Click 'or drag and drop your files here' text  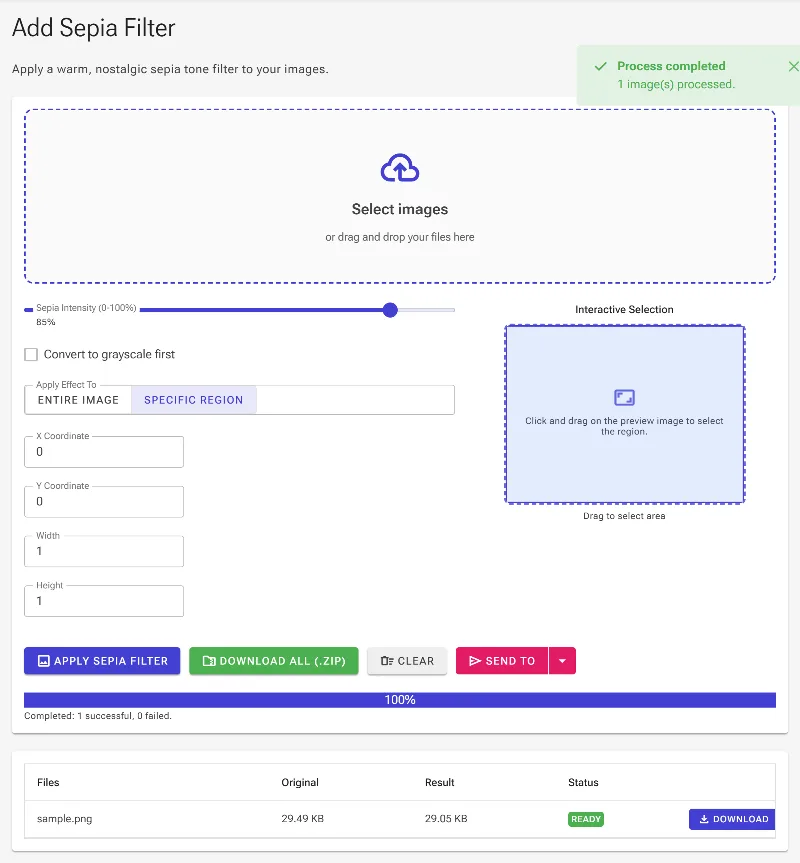pyautogui.click(x=400, y=237)
